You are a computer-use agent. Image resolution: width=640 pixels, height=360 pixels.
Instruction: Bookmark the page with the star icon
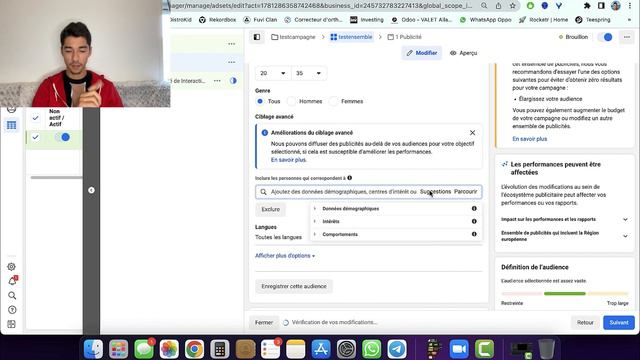tap(513, 6)
